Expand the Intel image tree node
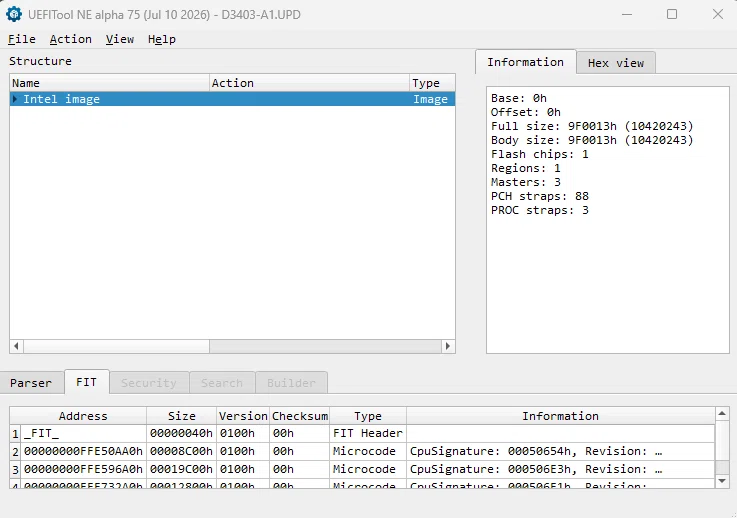737x518 pixels. point(16,99)
